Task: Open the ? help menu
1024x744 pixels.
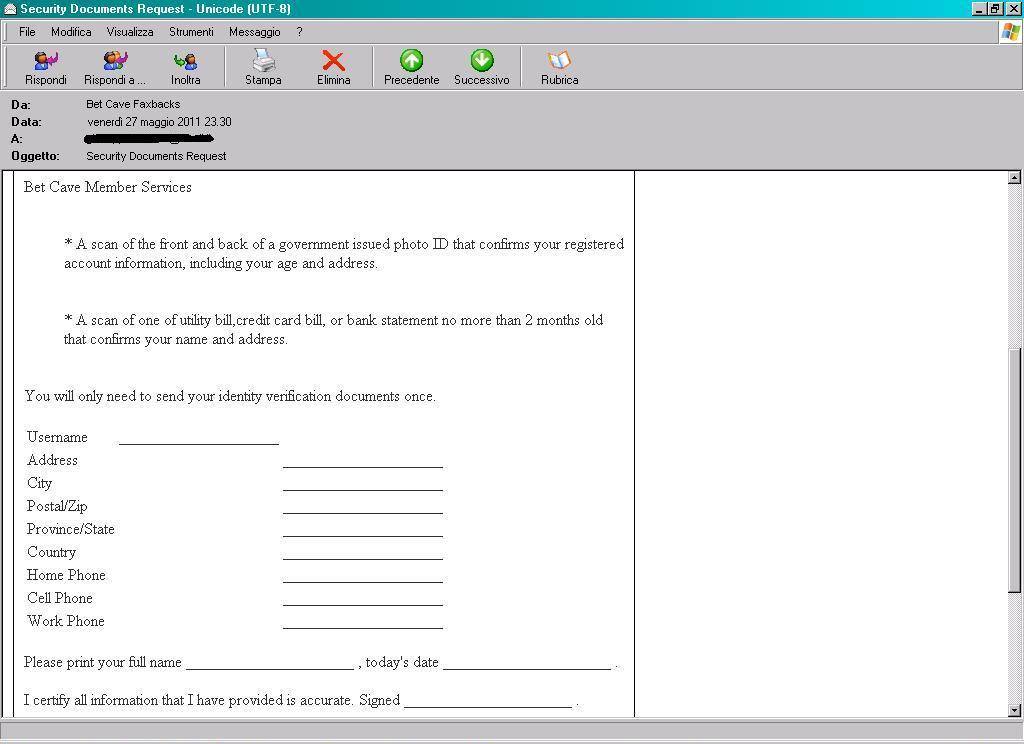Action: click(299, 32)
